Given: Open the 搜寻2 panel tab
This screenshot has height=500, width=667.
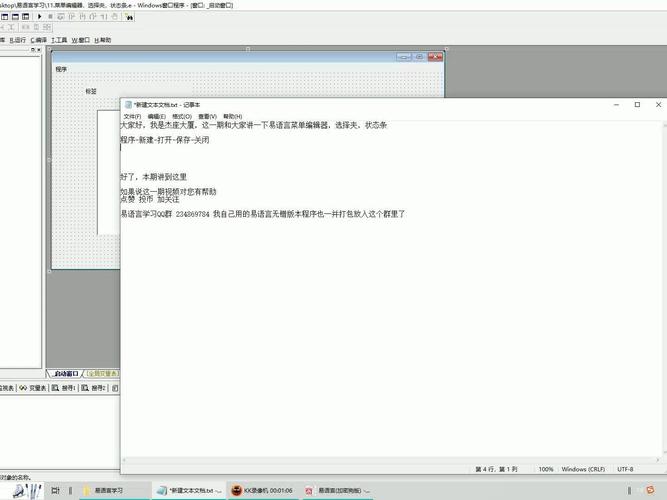Looking at the screenshot, I should click(93, 388).
